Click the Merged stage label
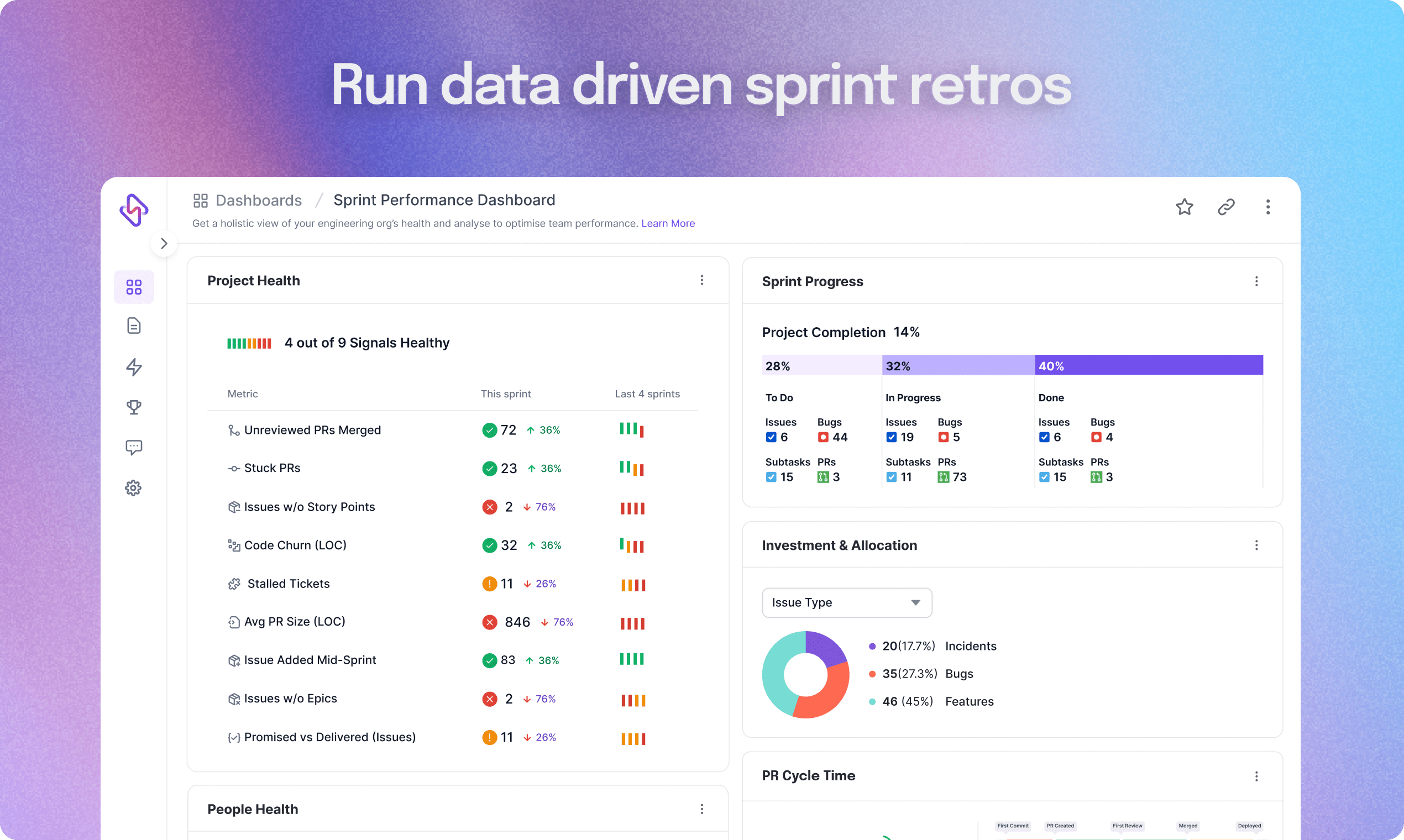The height and width of the screenshot is (840, 1404). (1188, 826)
